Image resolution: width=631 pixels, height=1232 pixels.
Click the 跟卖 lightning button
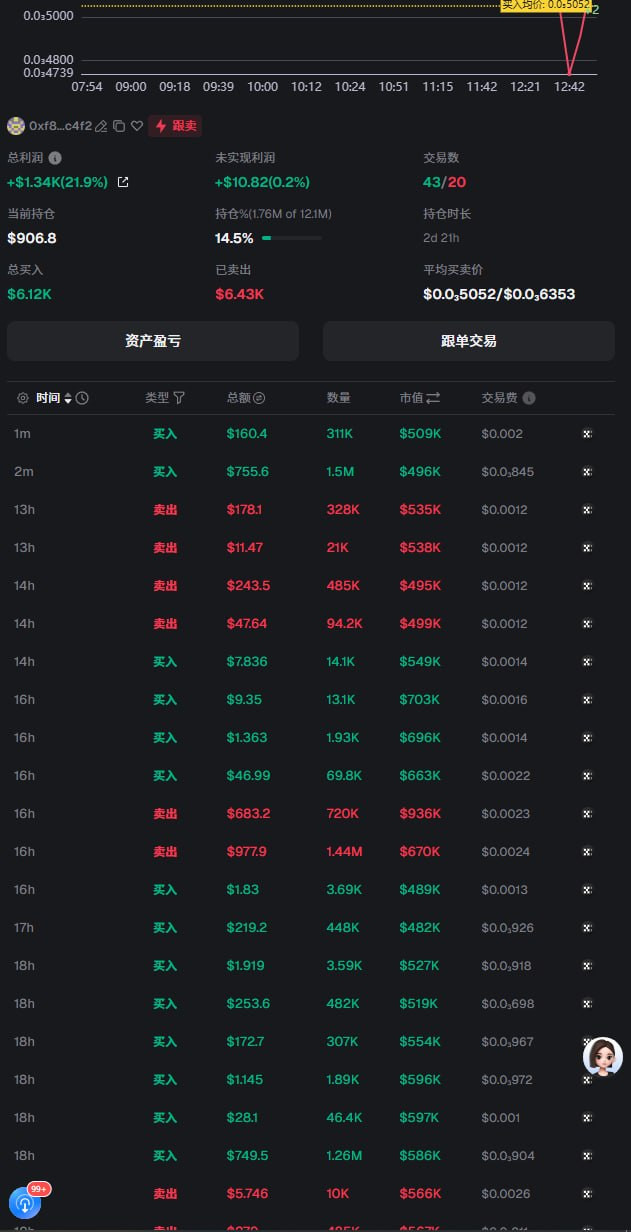(175, 126)
